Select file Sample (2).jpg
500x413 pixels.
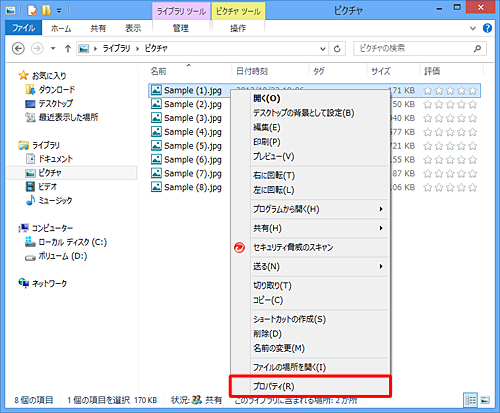pyautogui.click(x=186, y=104)
